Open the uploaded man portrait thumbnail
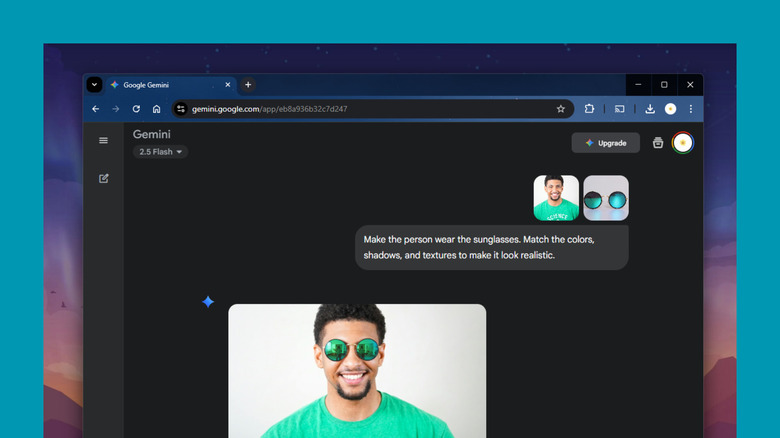This screenshot has height=438, width=780. pos(556,198)
